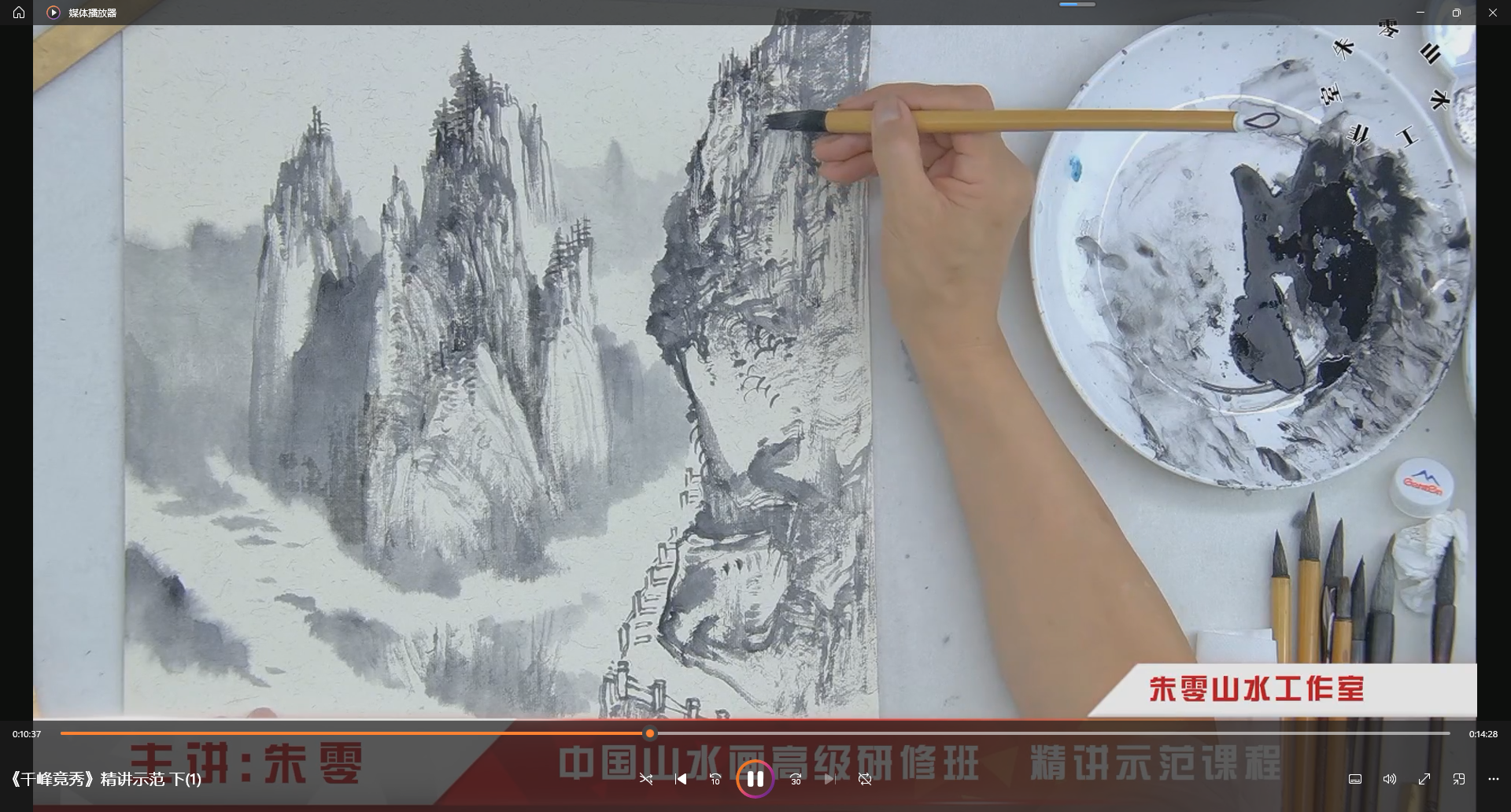Open subtitles and captions menu
Screen dimensions: 1511x812
pos(1355,779)
